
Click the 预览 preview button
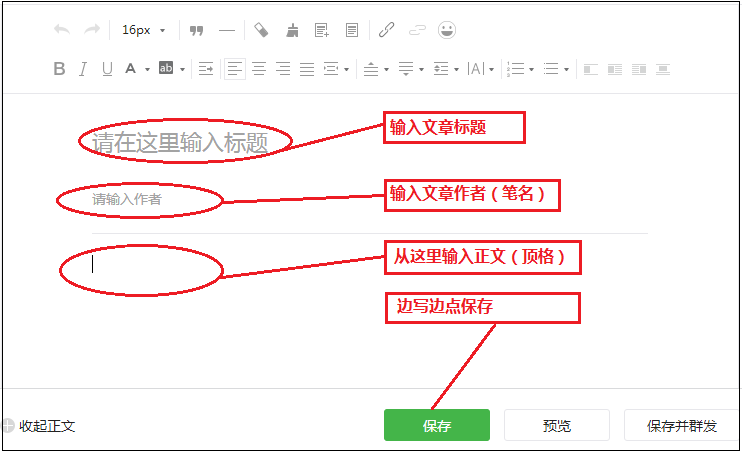[557, 425]
